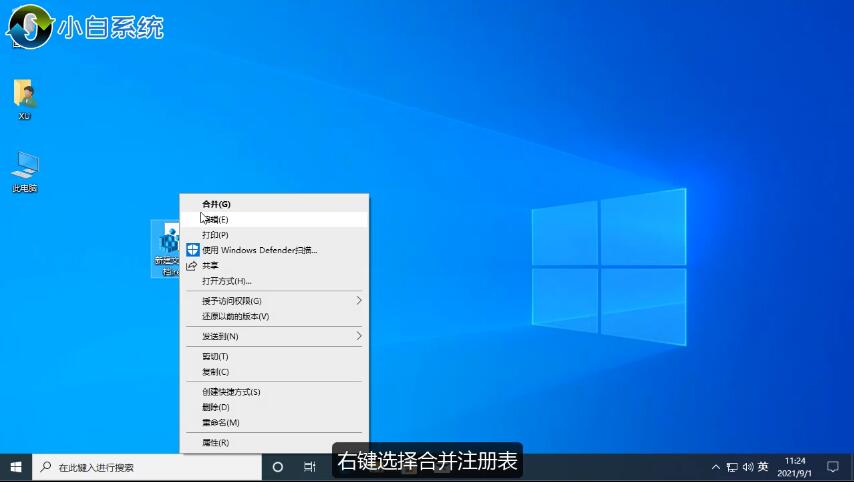Switch the 英 input method indicator

tap(763, 467)
